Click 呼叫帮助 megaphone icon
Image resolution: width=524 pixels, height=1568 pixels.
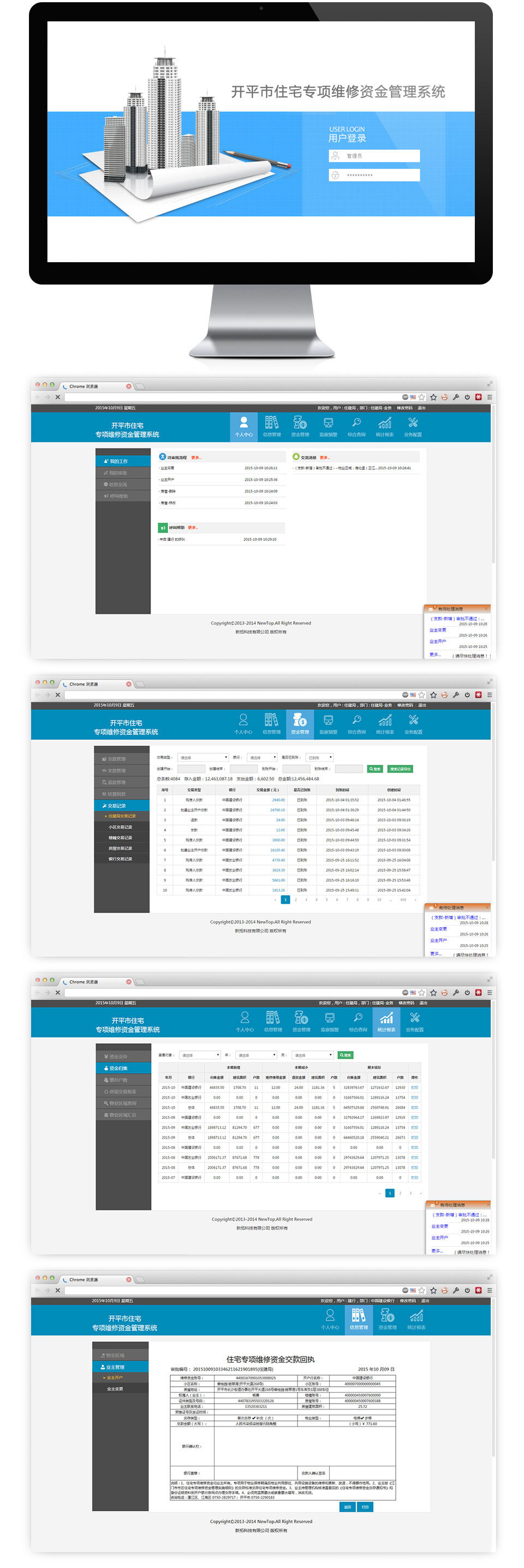coord(163,528)
